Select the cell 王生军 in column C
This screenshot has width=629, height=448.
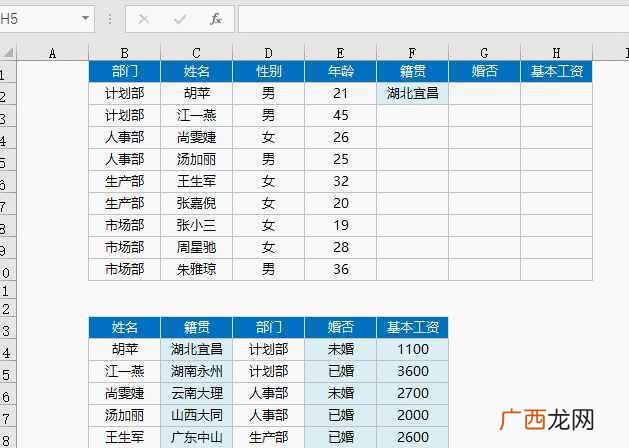(x=196, y=181)
